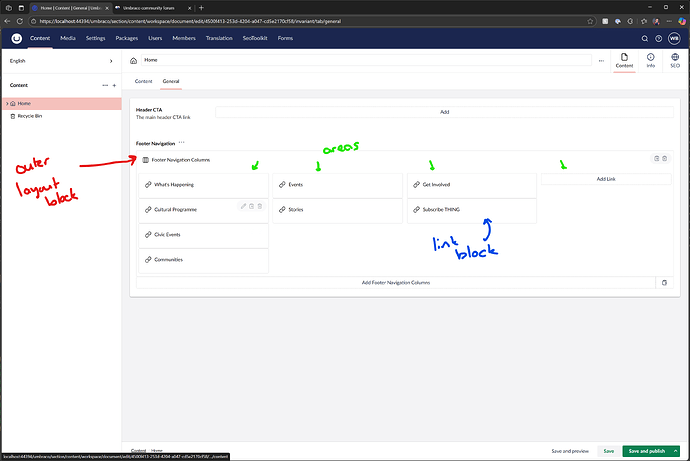Click Add Link in the fourth area

click(x=606, y=179)
